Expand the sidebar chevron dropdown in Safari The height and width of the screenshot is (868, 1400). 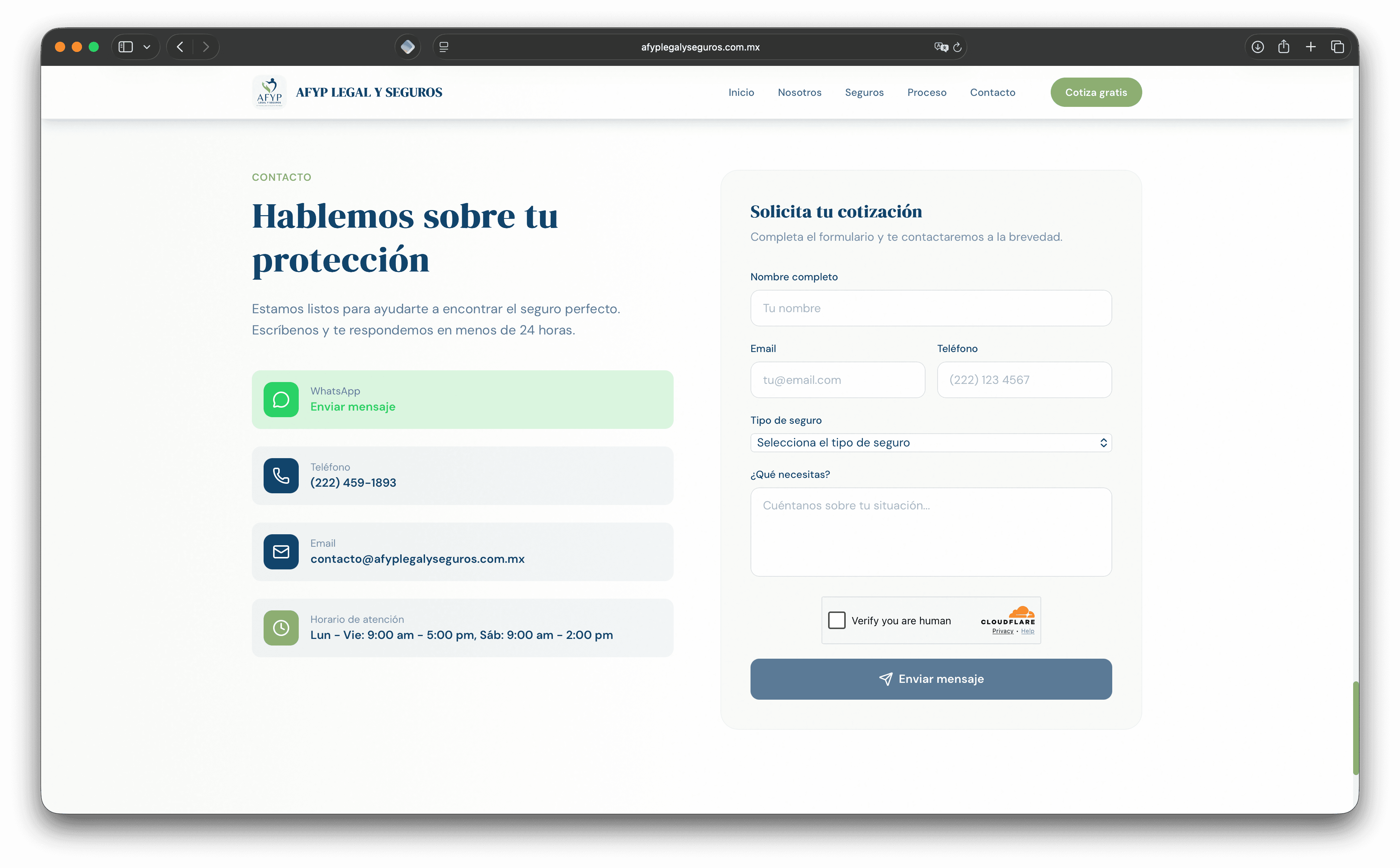[x=147, y=47]
